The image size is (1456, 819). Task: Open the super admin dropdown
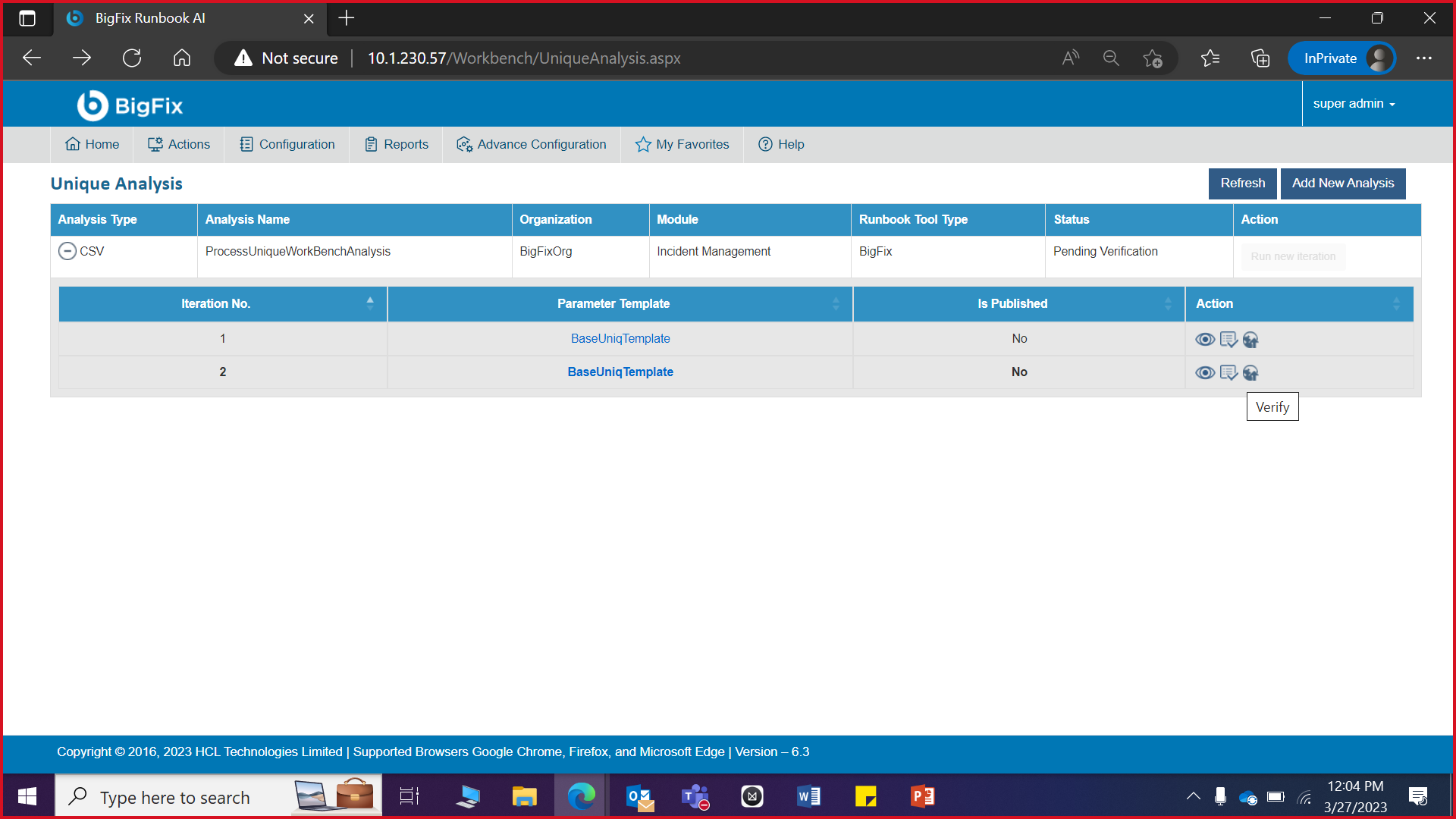pos(1354,104)
